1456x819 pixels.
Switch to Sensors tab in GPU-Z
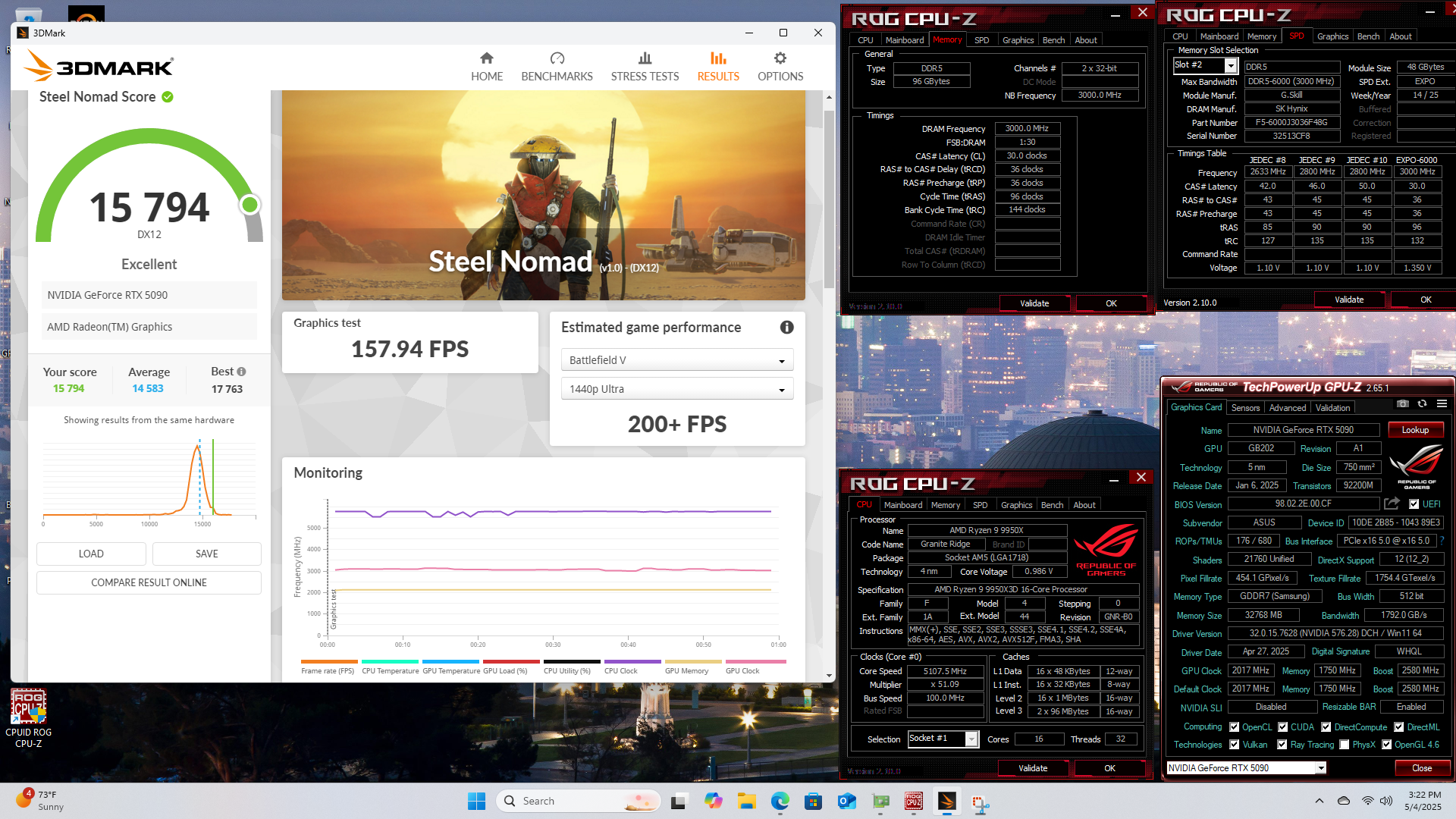pyautogui.click(x=1245, y=408)
